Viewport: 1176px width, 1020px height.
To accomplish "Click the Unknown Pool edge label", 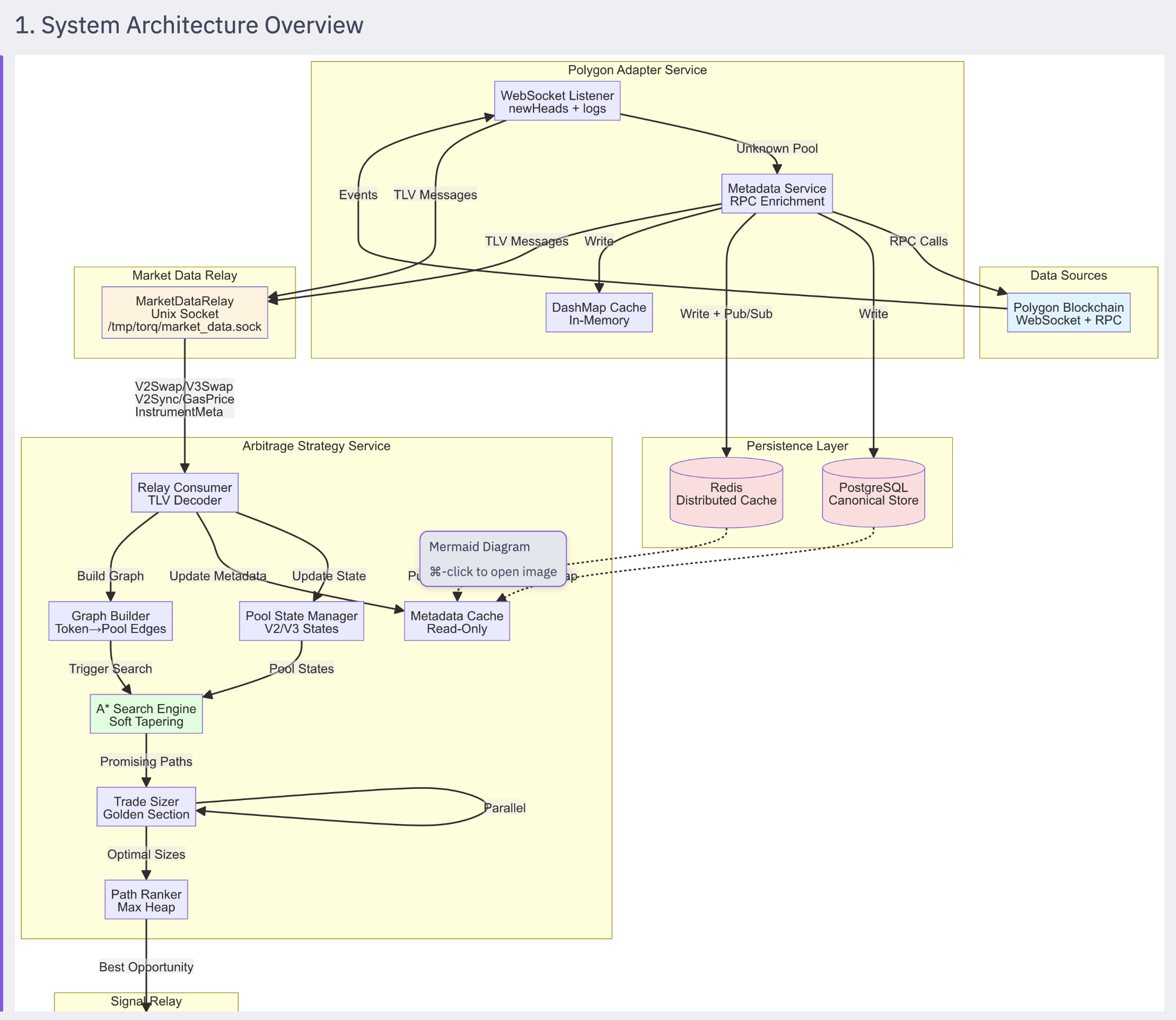I will [x=776, y=148].
